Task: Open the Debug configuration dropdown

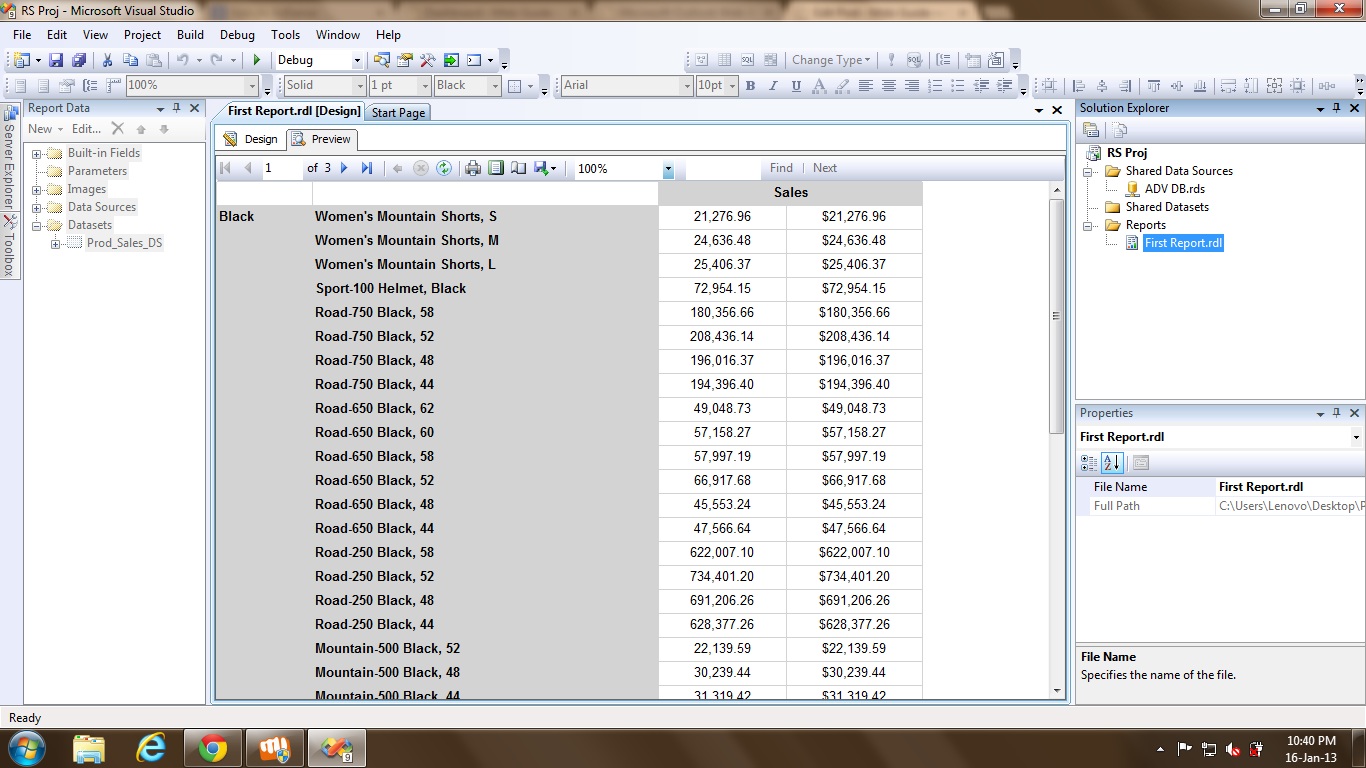Action: coord(354,61)
